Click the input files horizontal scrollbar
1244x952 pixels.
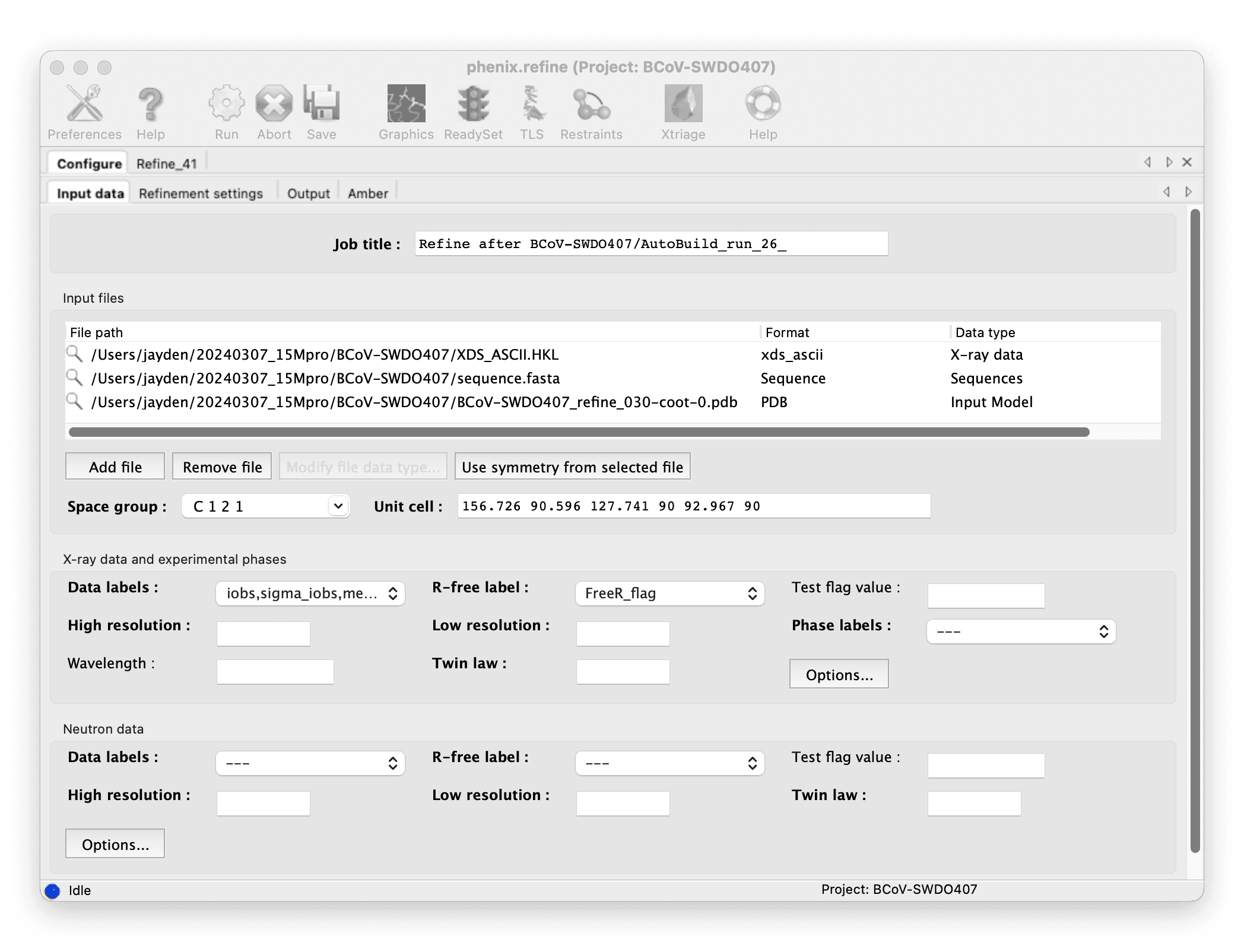tap(579, 432)
